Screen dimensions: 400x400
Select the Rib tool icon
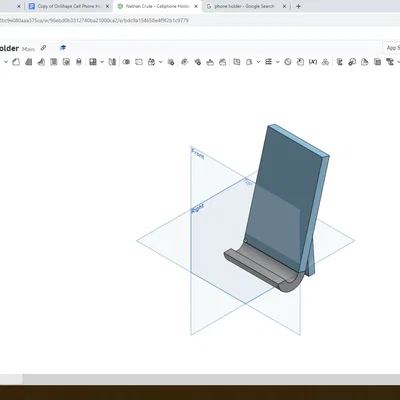coord(53,62)
